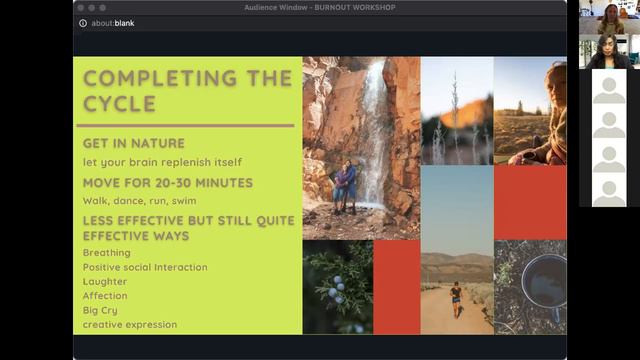Click the COMPLETING THE CYCLE slide heading
640x360 pixels.
[x=188, y=91]
